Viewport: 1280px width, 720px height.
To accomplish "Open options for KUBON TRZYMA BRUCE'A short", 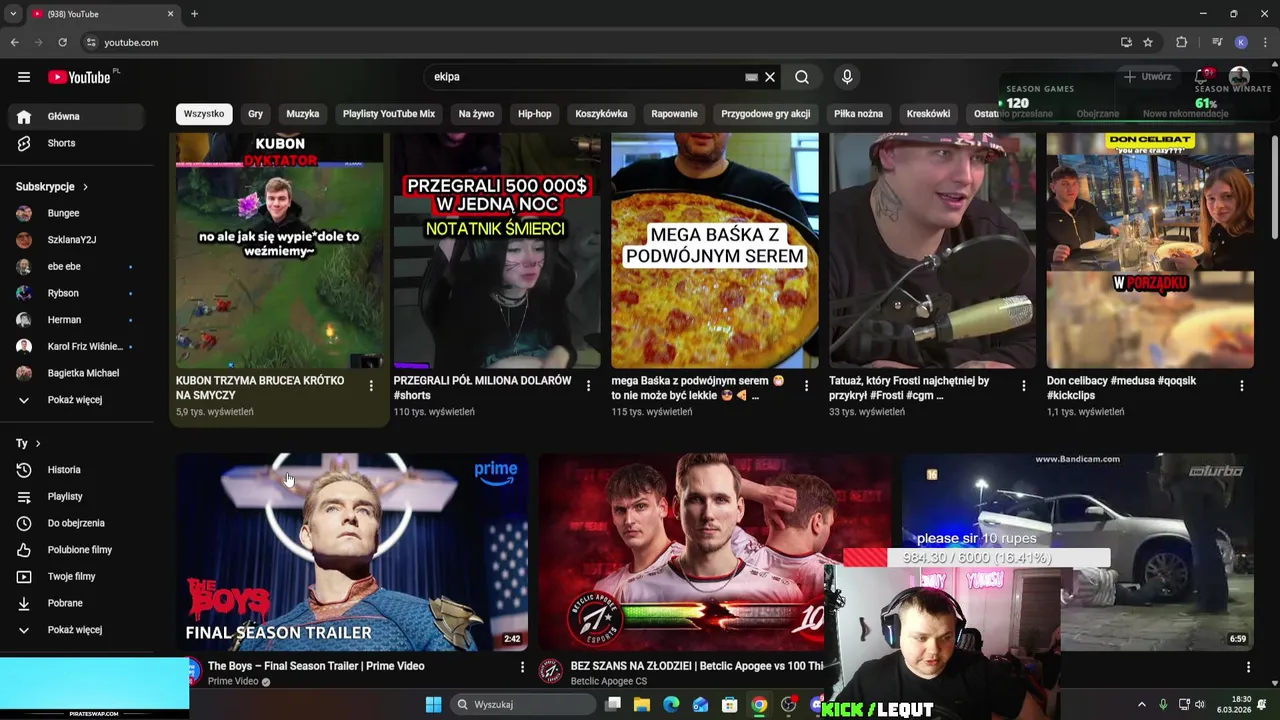I will [371, 386].
